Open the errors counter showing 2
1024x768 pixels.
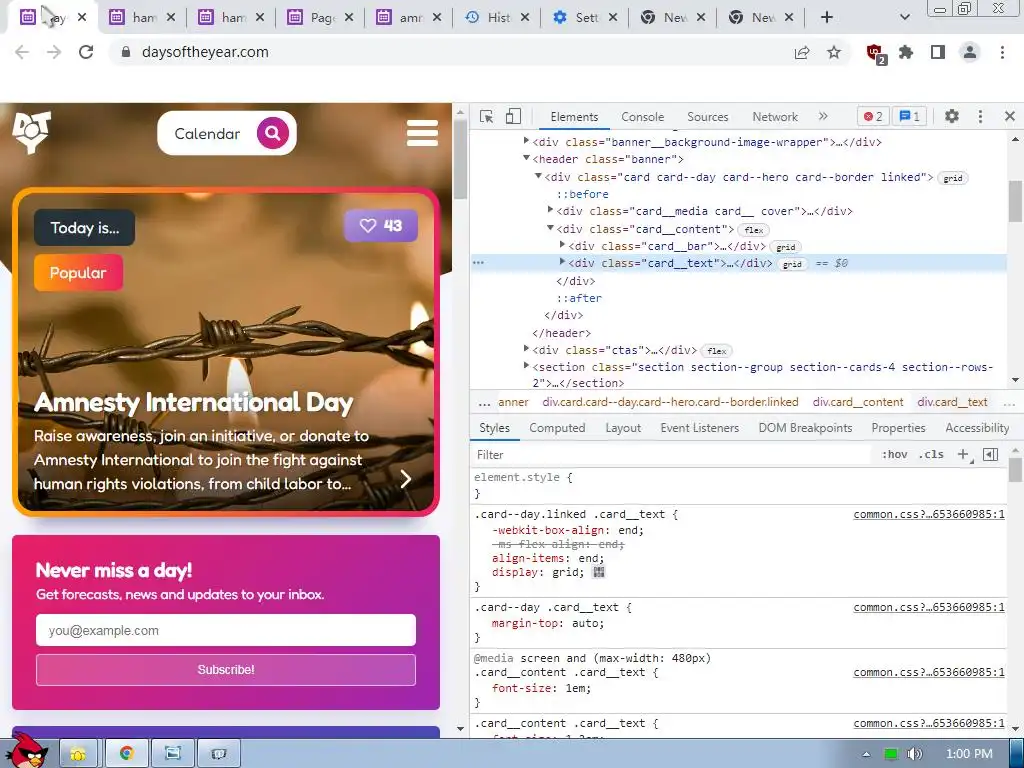(x=873, y=116)
